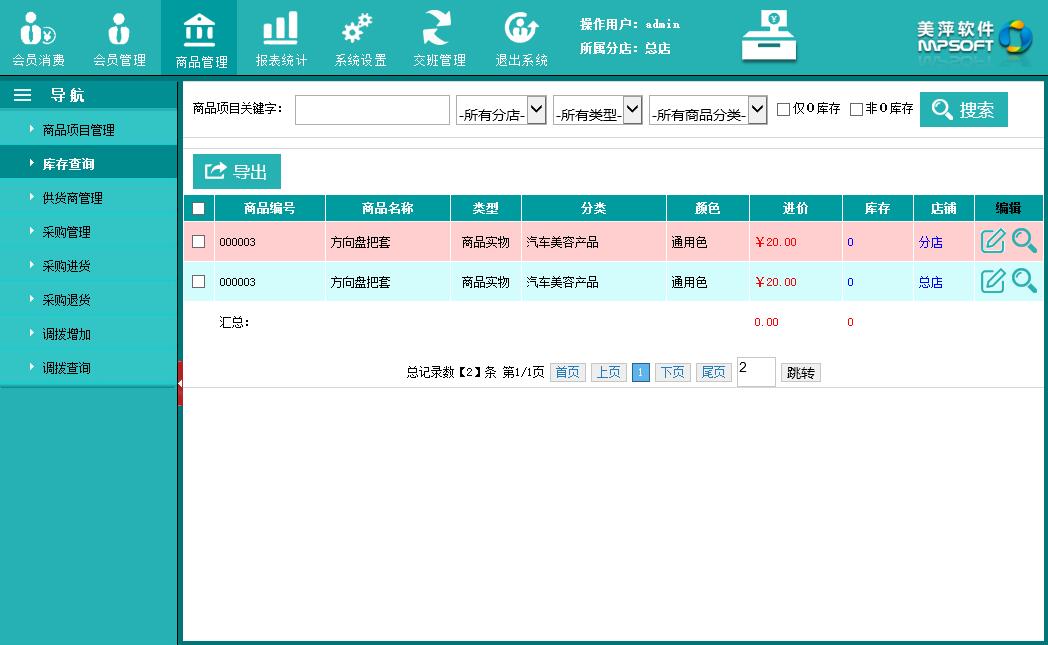Click the 搜索 search button
This screenshot has width=1048, height=645.
[963, 110]
